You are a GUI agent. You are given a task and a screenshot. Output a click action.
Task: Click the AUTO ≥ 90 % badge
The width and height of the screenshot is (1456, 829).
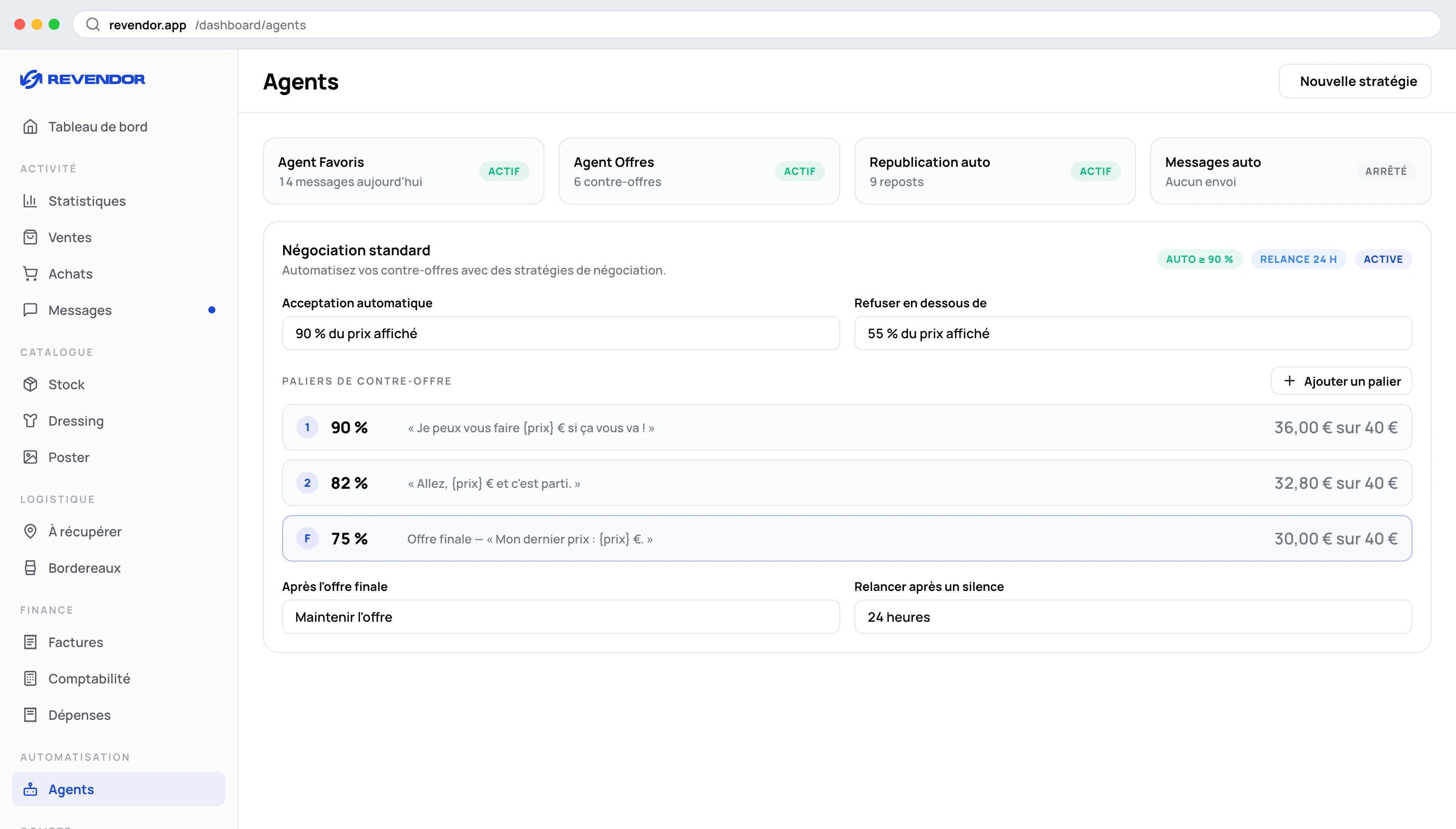tap(1200, 260)
